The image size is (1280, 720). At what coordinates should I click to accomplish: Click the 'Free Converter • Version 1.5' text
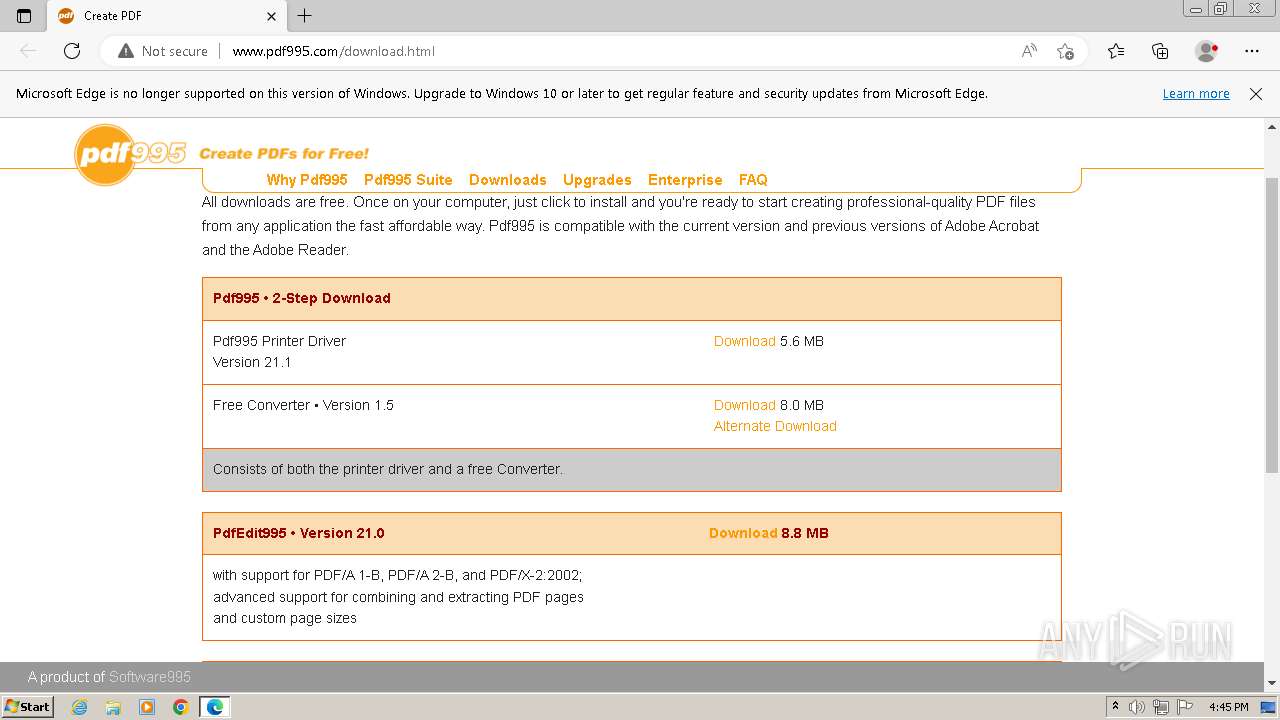303,405
